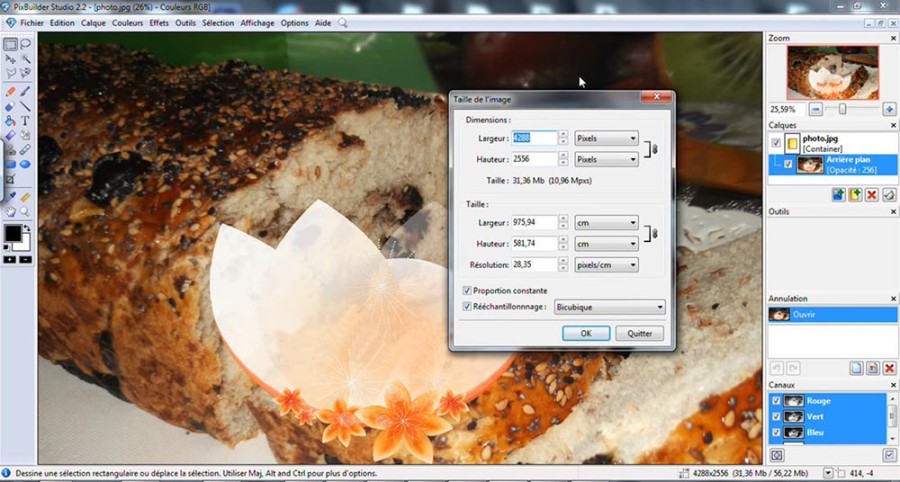This screenshot has width=900, height=482.
Task: Select the eraser tool
Action: [x=10, y=106]
